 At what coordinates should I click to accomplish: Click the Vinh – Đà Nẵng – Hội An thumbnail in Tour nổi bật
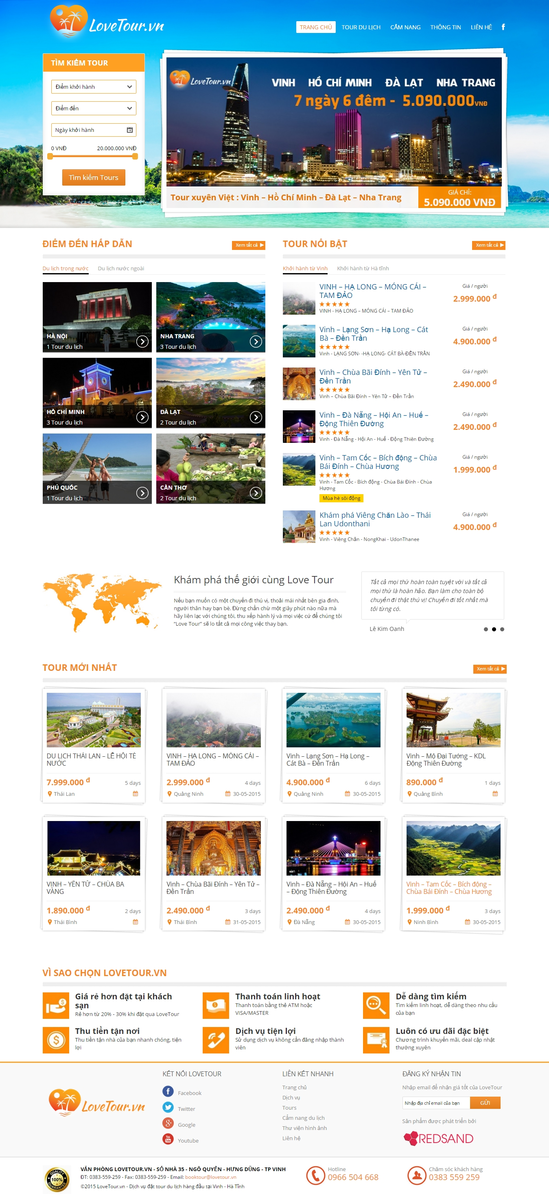(x=299, y=426)
